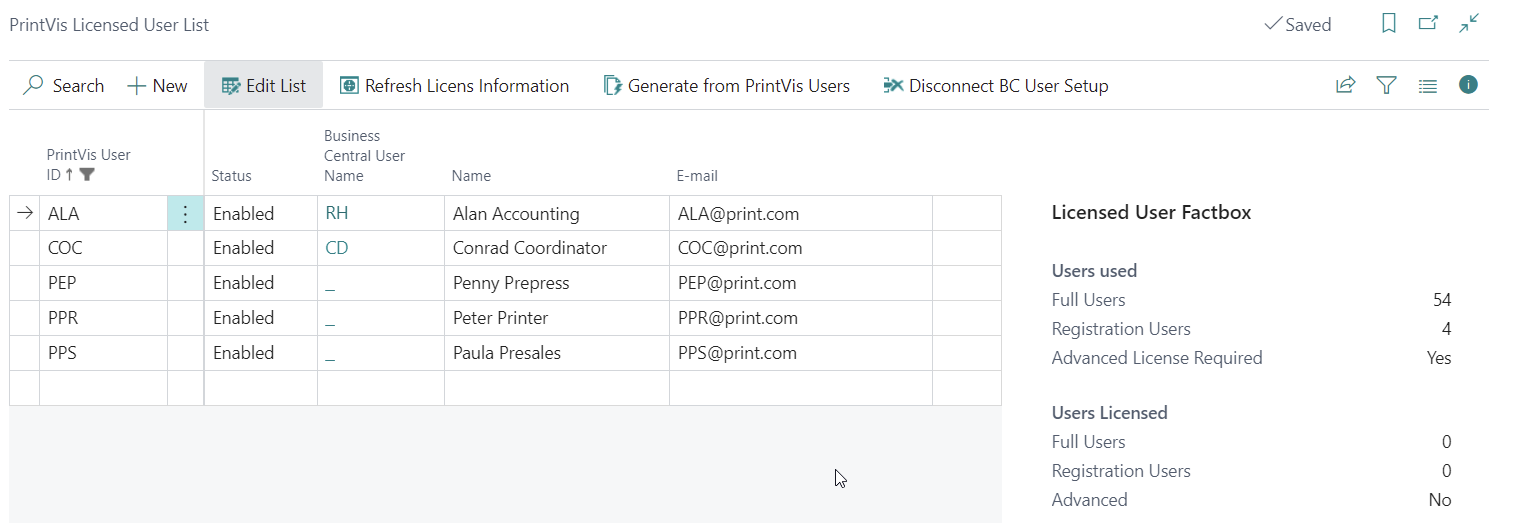The width and height of the screenshot is (1515, 523).
Task: Click Penny Prepress name cell
Action: pyautogui.click(x=557, y=283)
